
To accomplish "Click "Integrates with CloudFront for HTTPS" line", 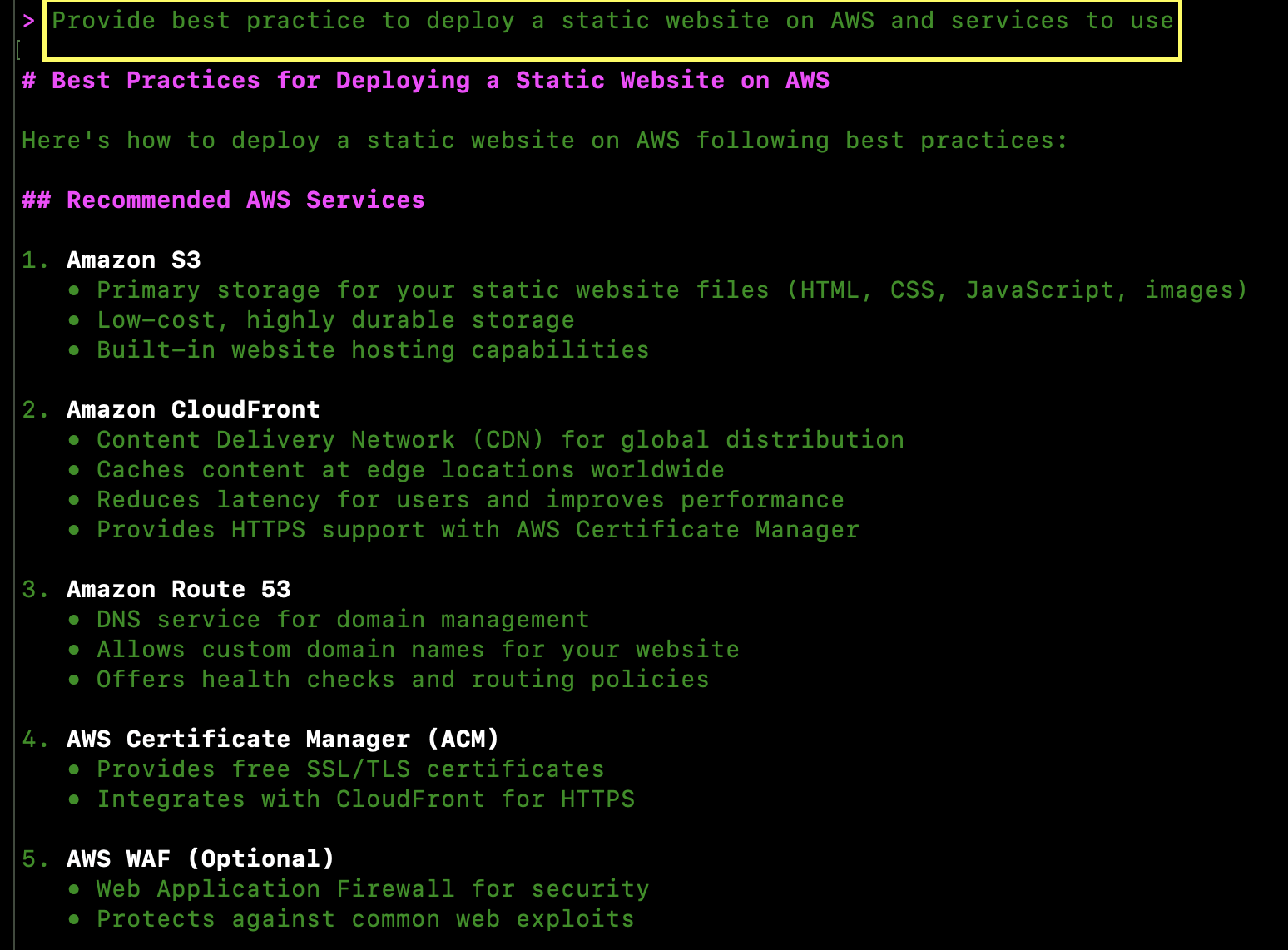I will 365,799.
